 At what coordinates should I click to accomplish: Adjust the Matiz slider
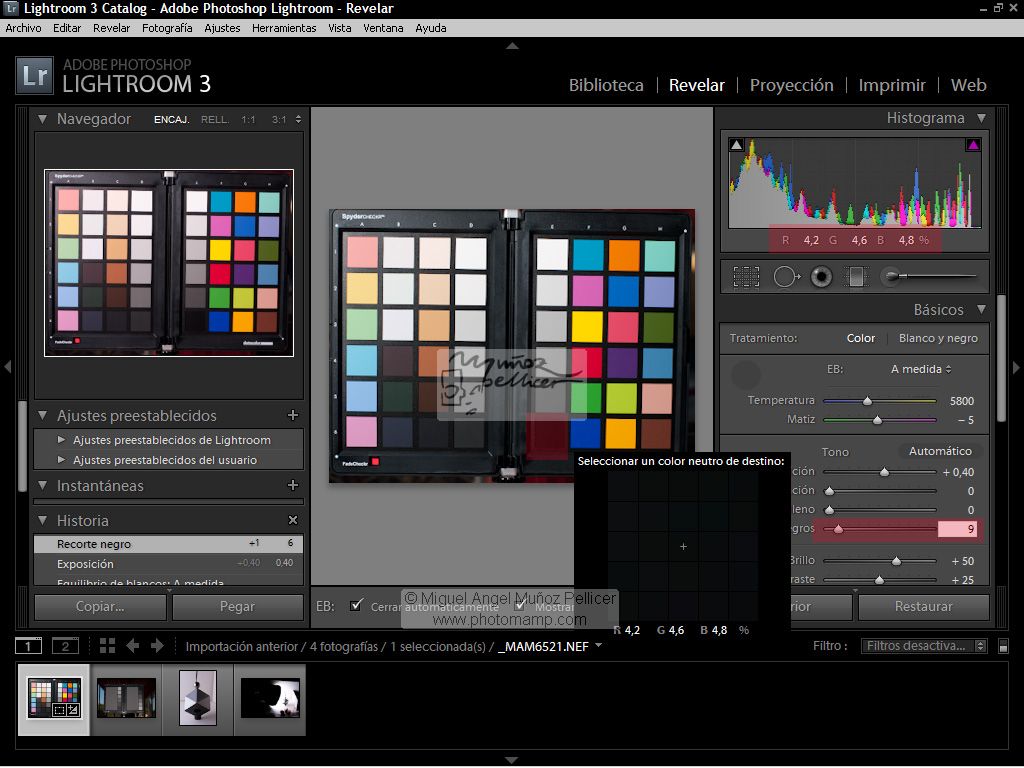(879, 419)
